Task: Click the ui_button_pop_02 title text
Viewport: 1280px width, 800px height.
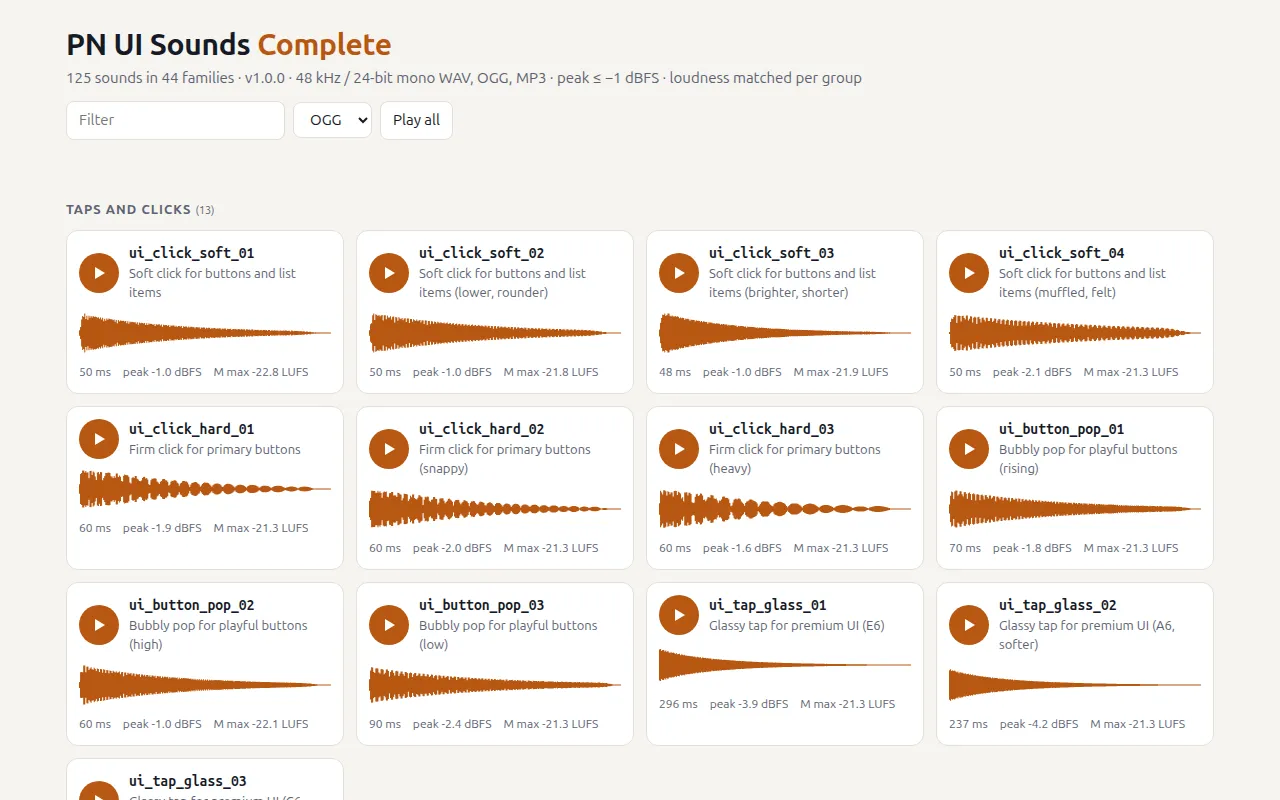Action: [192, 605]
